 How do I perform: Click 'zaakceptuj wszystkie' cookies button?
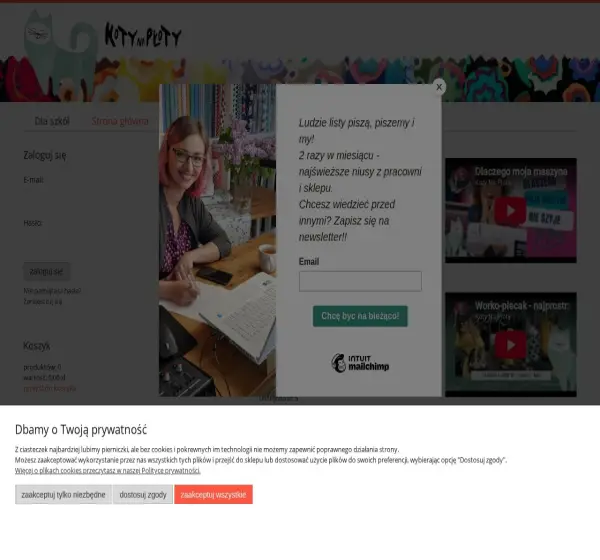coord(213,495)
